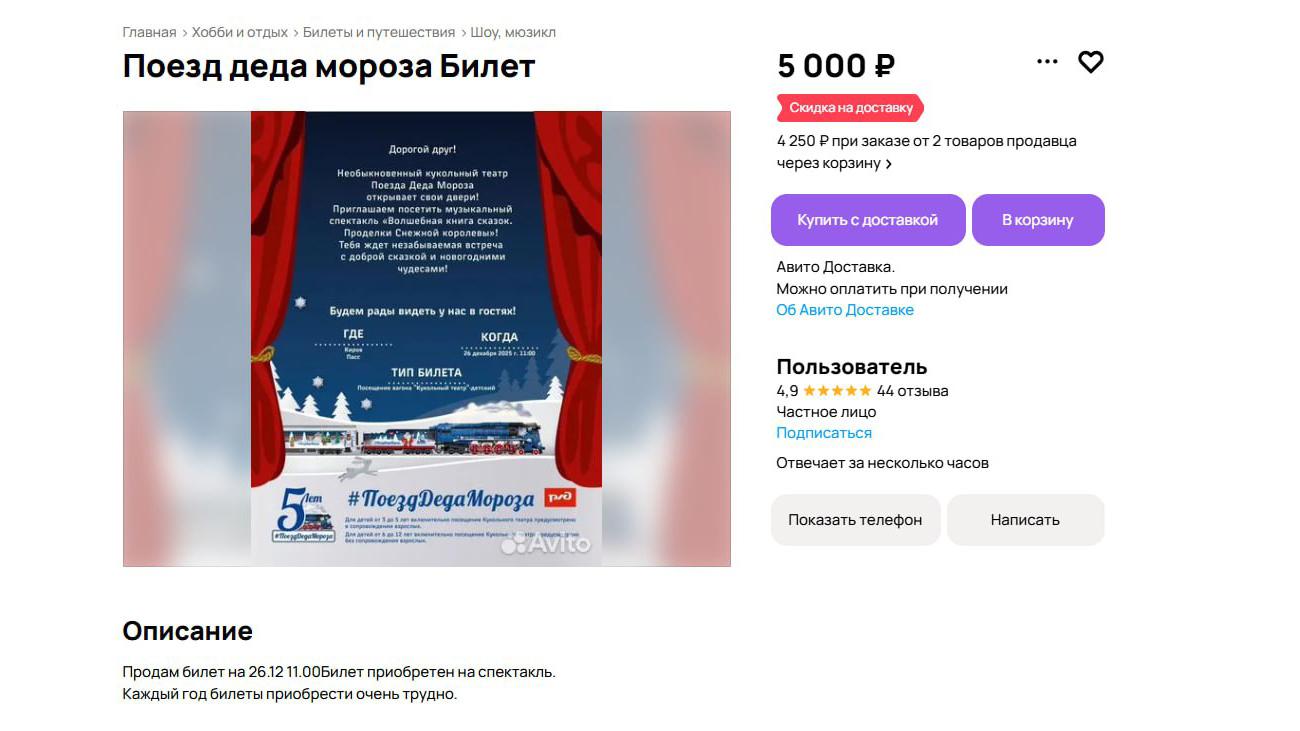Go to "Хобби и отдых" breadcrumb
Image resolution: width=1300 pixels, height=731 pixels.
(239, 32)
